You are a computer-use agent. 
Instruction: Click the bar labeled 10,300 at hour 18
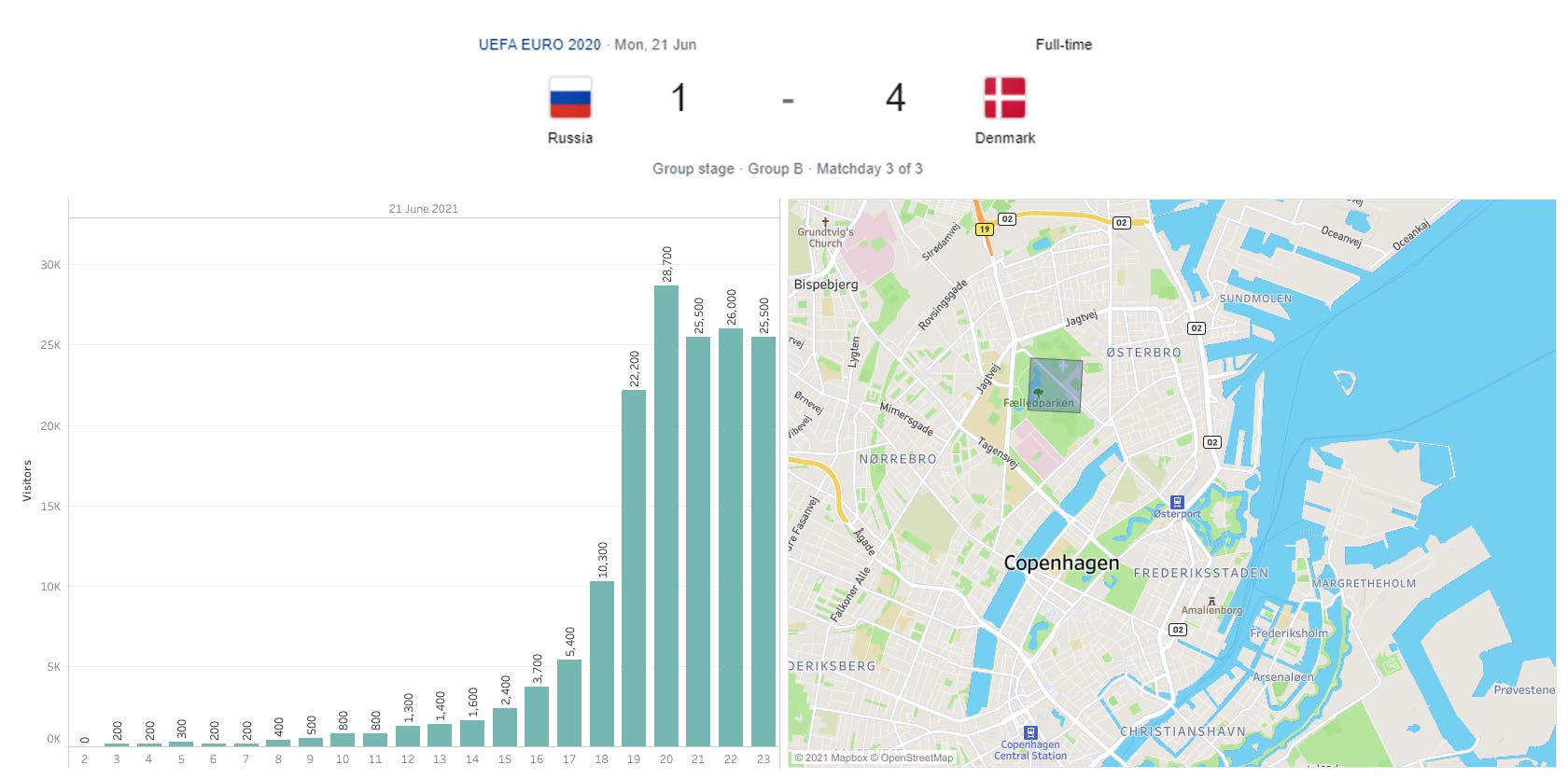(602, 663)
